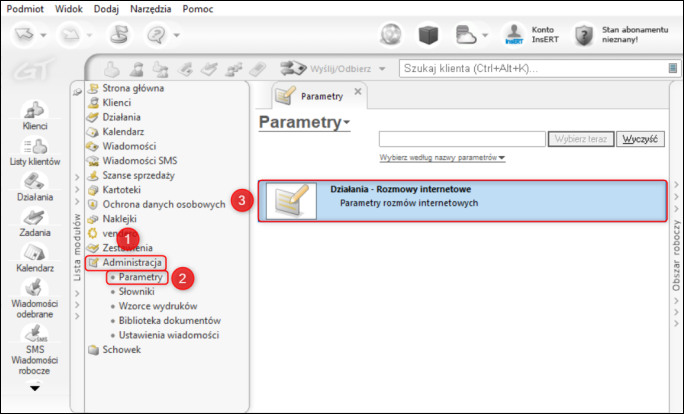Click the Kalendarz sidebar icon
The image size is (684, 414).
tap(35, 257)
